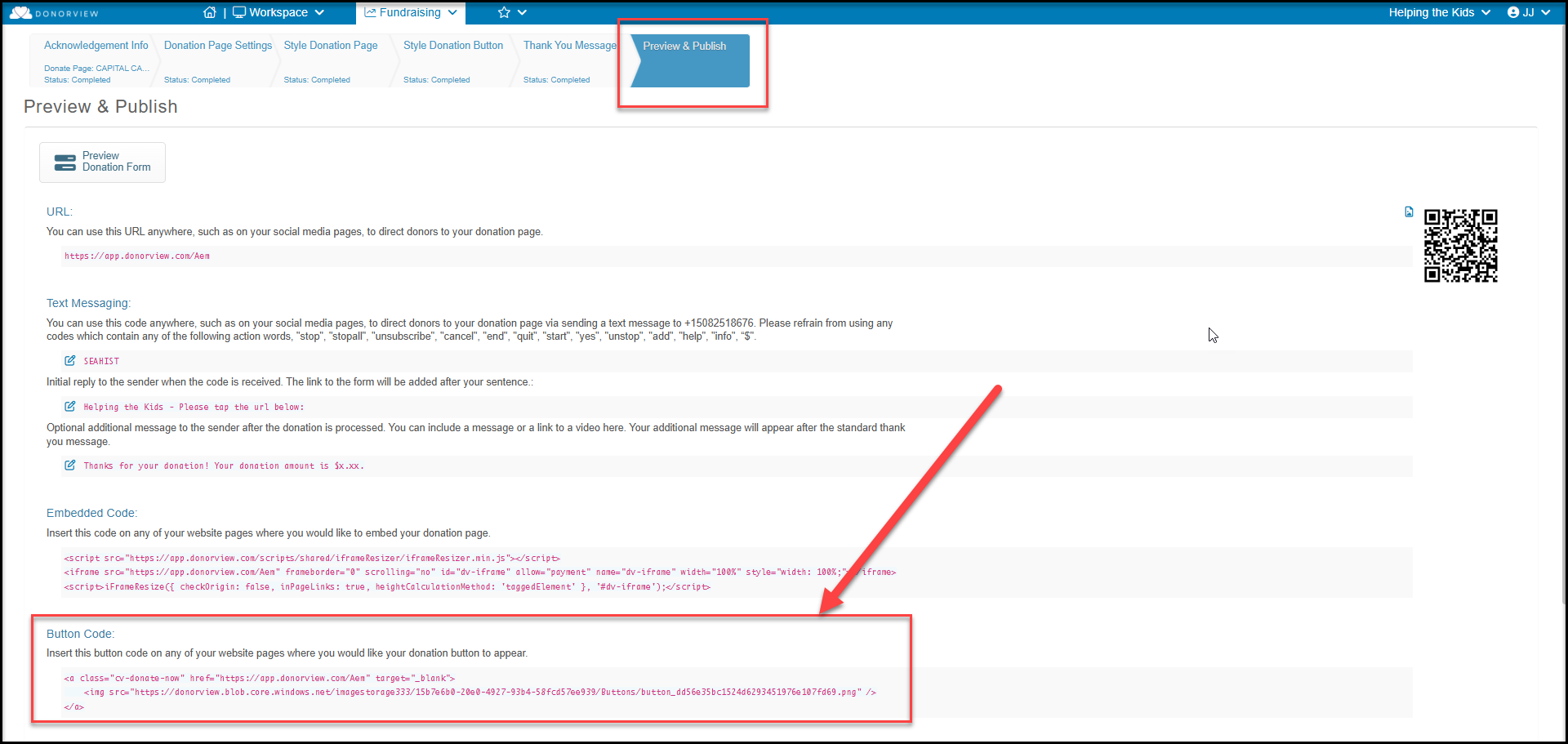Screen dimensions: 1568x744
Task: Go to the home icon
Action: (x=210, y=12)
